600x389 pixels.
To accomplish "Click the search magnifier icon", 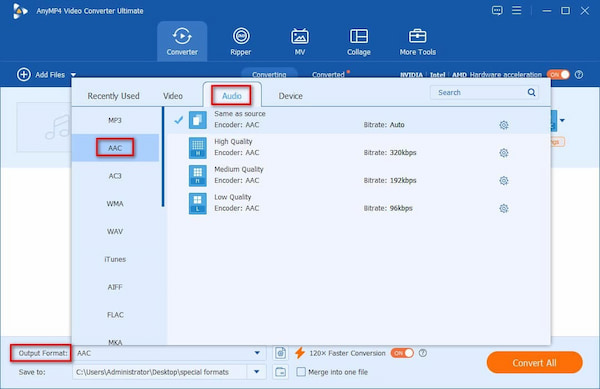I will coord(532,92).
